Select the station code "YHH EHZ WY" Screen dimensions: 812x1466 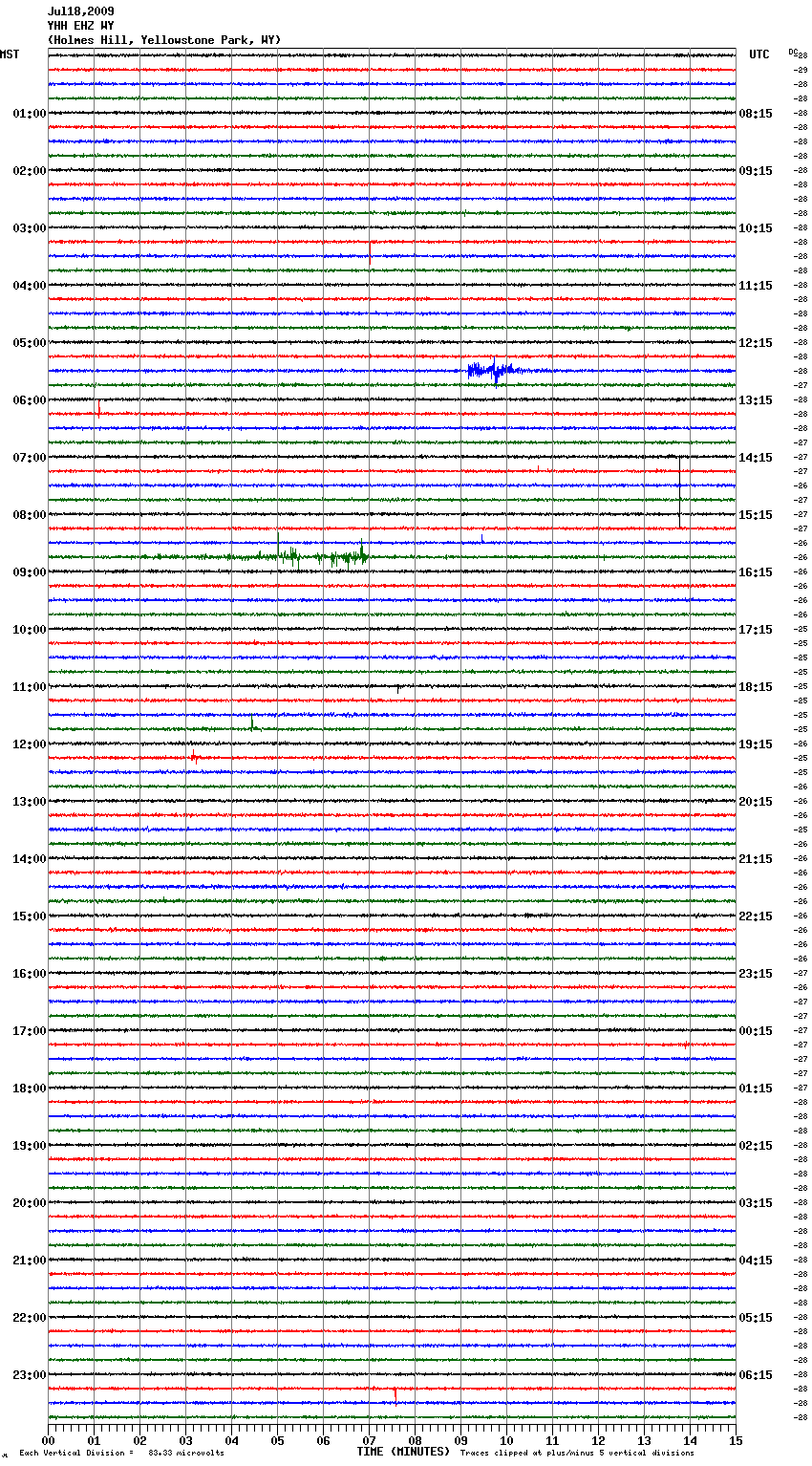(81, 26)
